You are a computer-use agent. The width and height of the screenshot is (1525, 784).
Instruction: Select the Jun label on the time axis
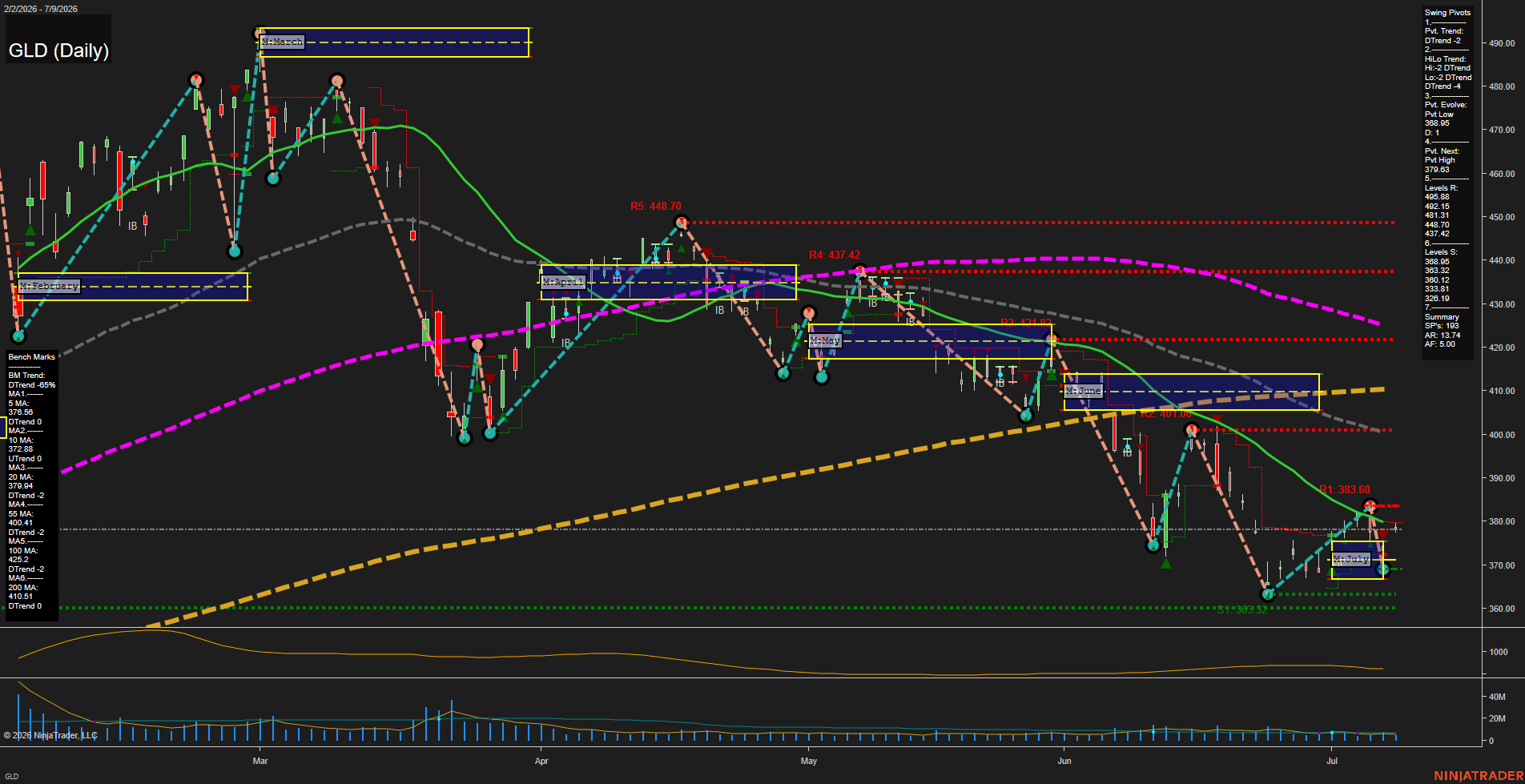pos(1064,761)
